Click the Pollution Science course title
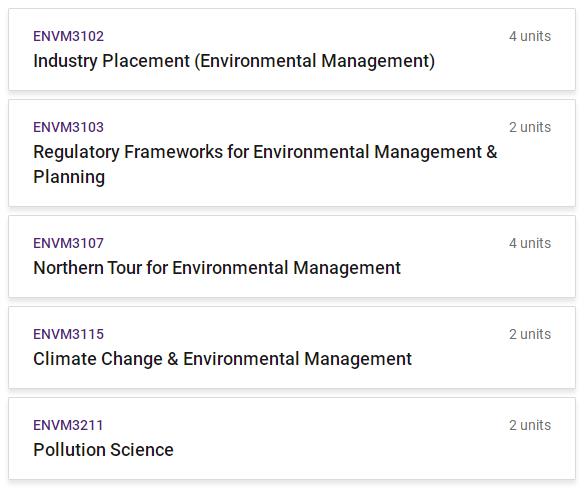584x489 pixels. [103, 450]
